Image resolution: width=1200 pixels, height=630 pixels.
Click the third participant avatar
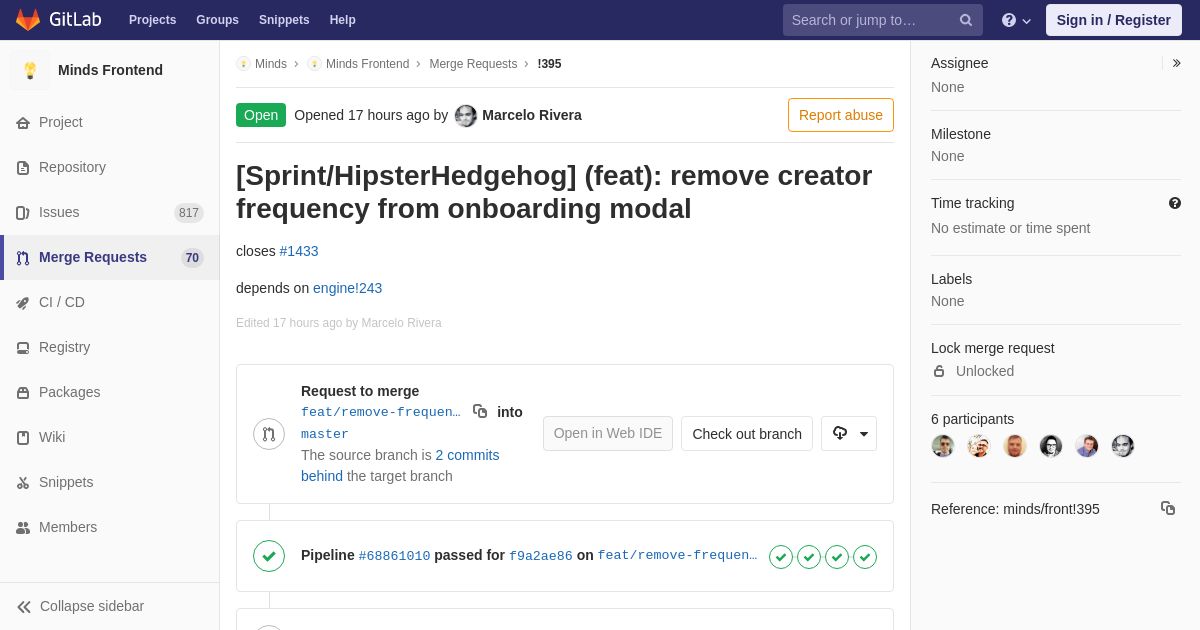pyautogui.click(x=1015, y=446)
